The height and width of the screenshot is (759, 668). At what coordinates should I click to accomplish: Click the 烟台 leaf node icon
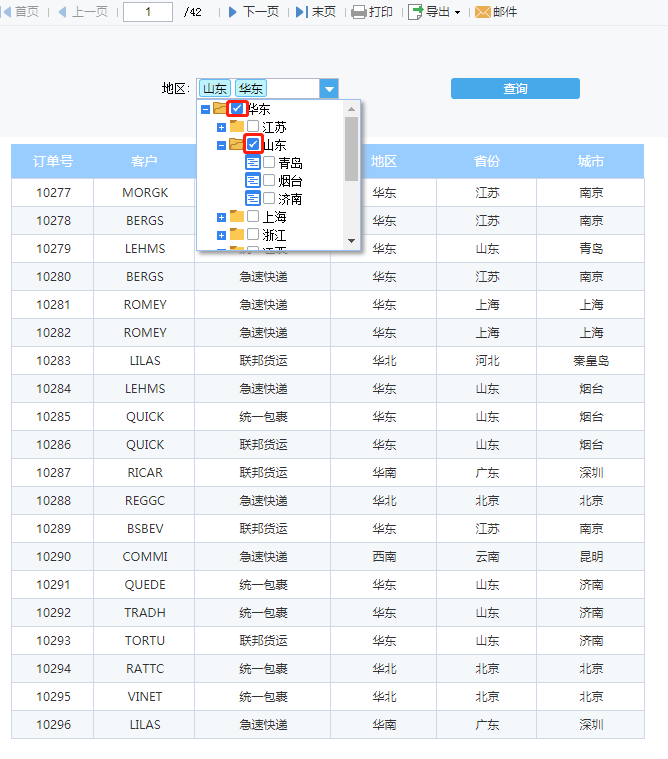click(x=253, y=180)
